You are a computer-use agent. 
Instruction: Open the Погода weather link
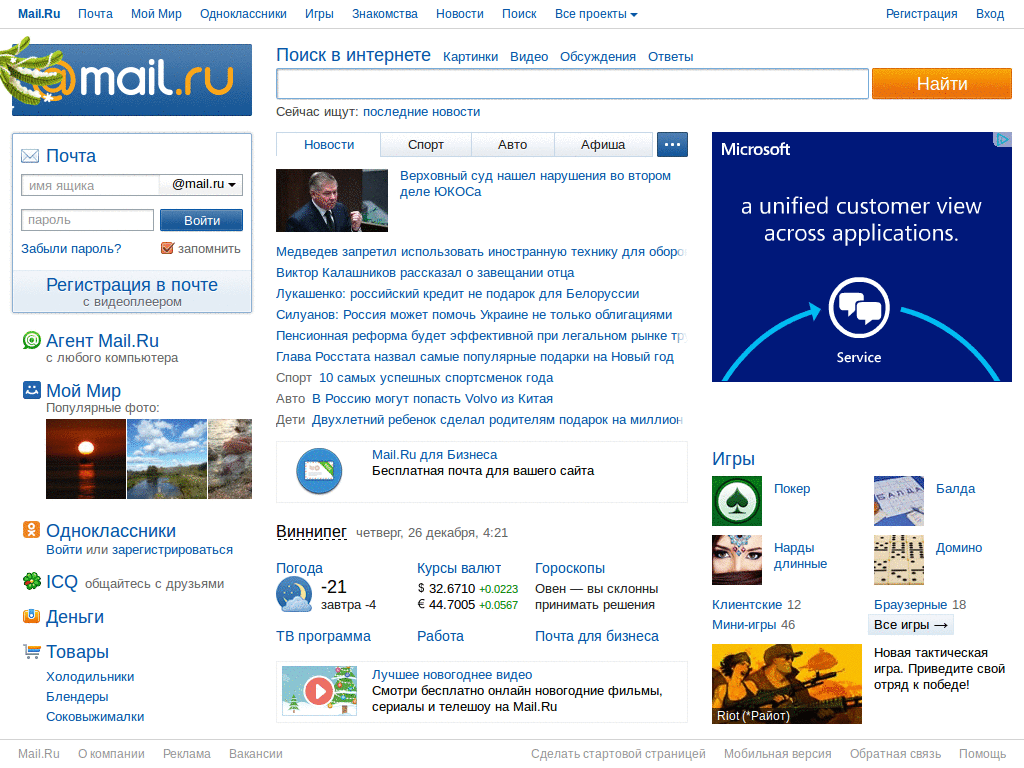(299, 568)
